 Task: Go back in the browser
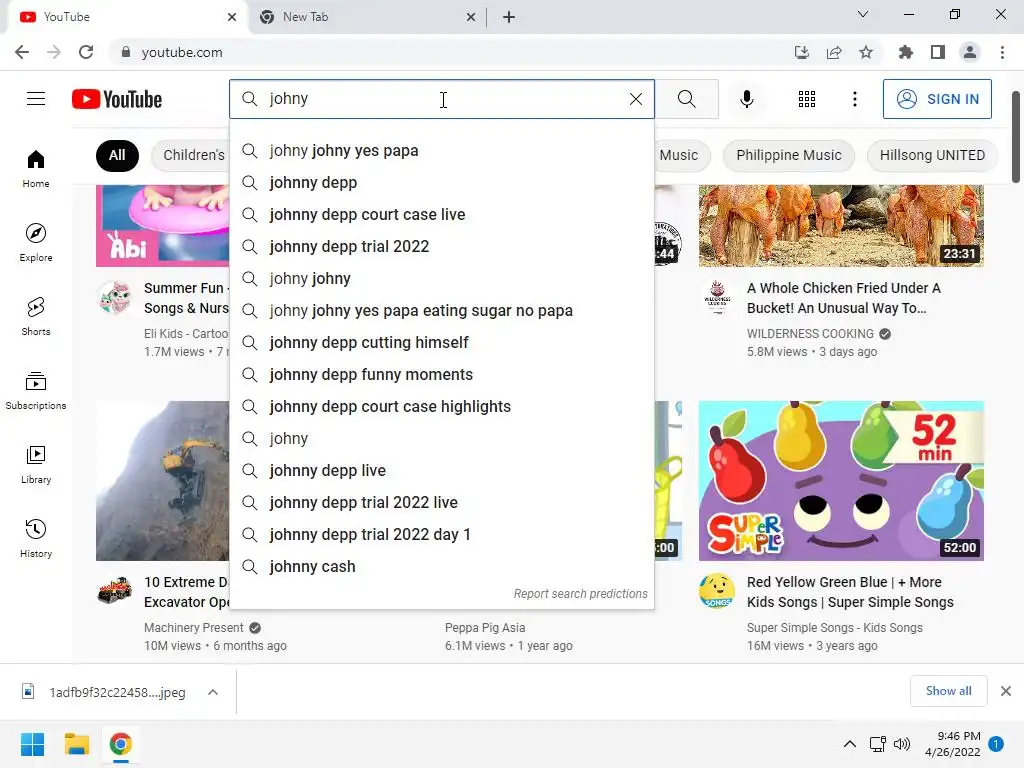[22, 52]
